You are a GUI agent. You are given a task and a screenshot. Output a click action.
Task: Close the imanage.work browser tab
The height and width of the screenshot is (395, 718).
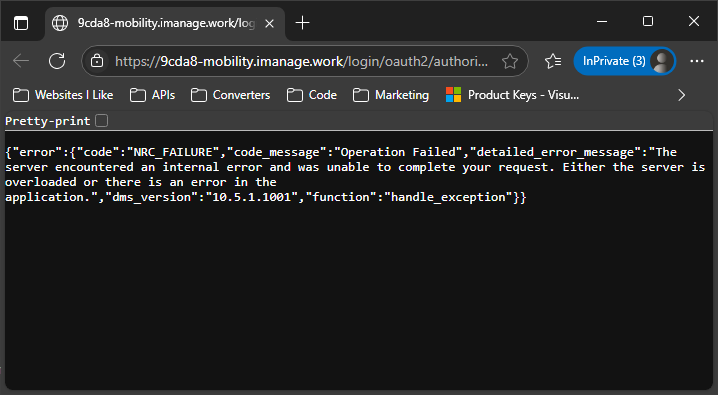pyautogui.click(x=270, y=23)
